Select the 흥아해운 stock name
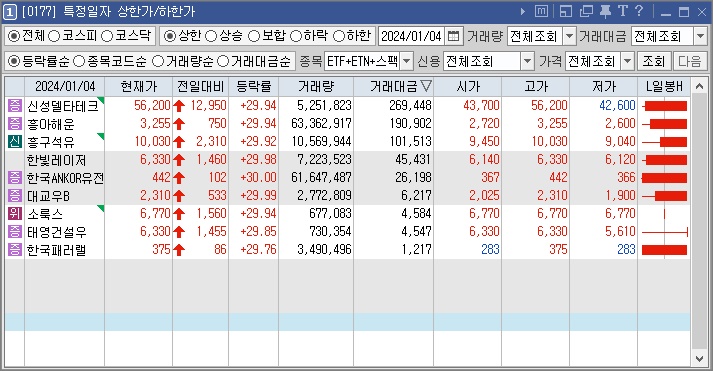Image resolution: width=713 pixels, height=371 pixels. [x=50, y=124]
